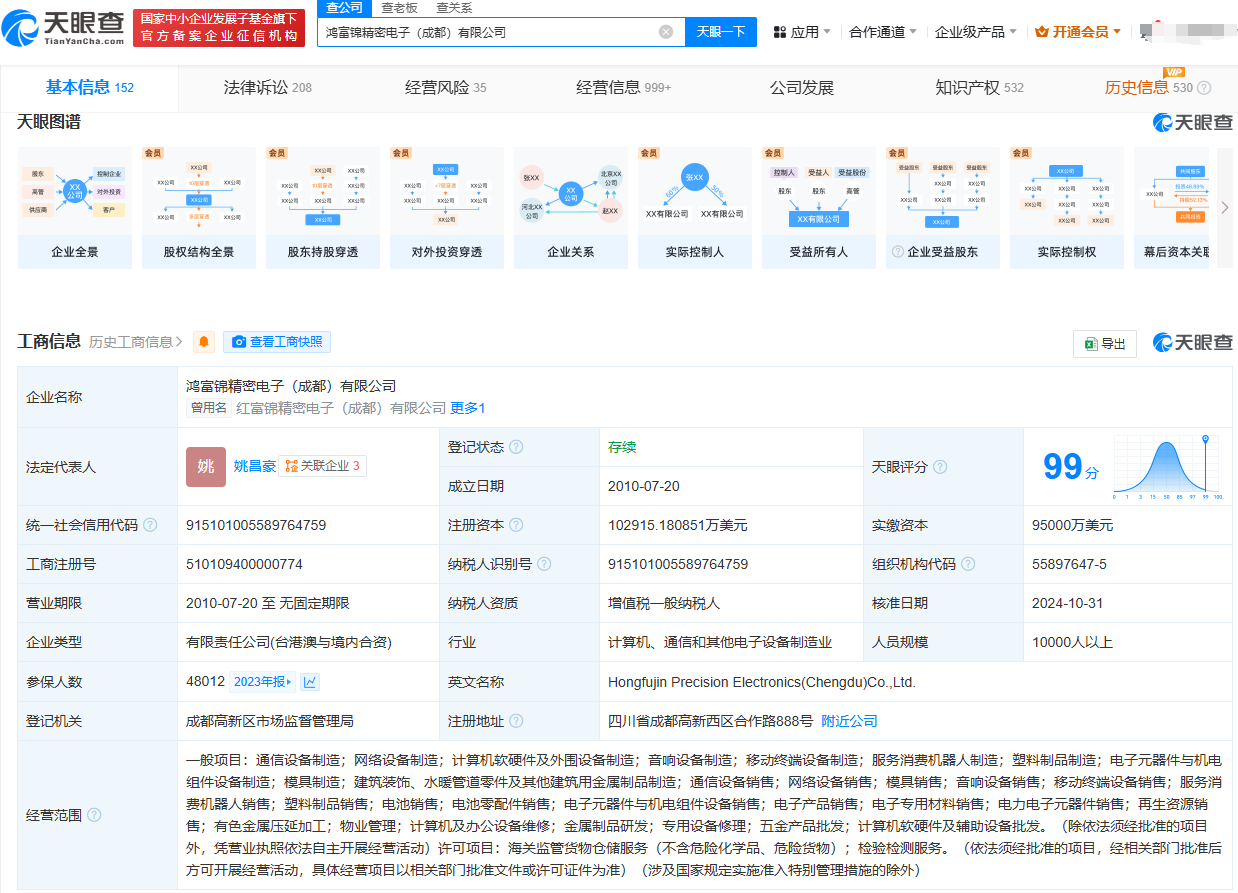Show help for 组织机构代码
The width and height of the screenshot is (1238, 893).
tap(968, 564)
